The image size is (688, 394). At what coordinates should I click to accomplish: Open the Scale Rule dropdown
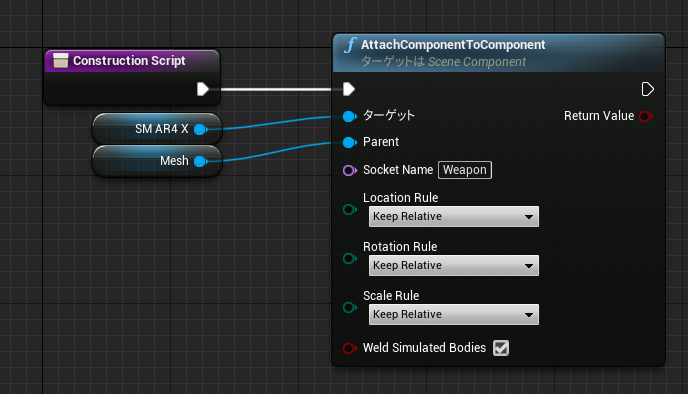point(454,315)
